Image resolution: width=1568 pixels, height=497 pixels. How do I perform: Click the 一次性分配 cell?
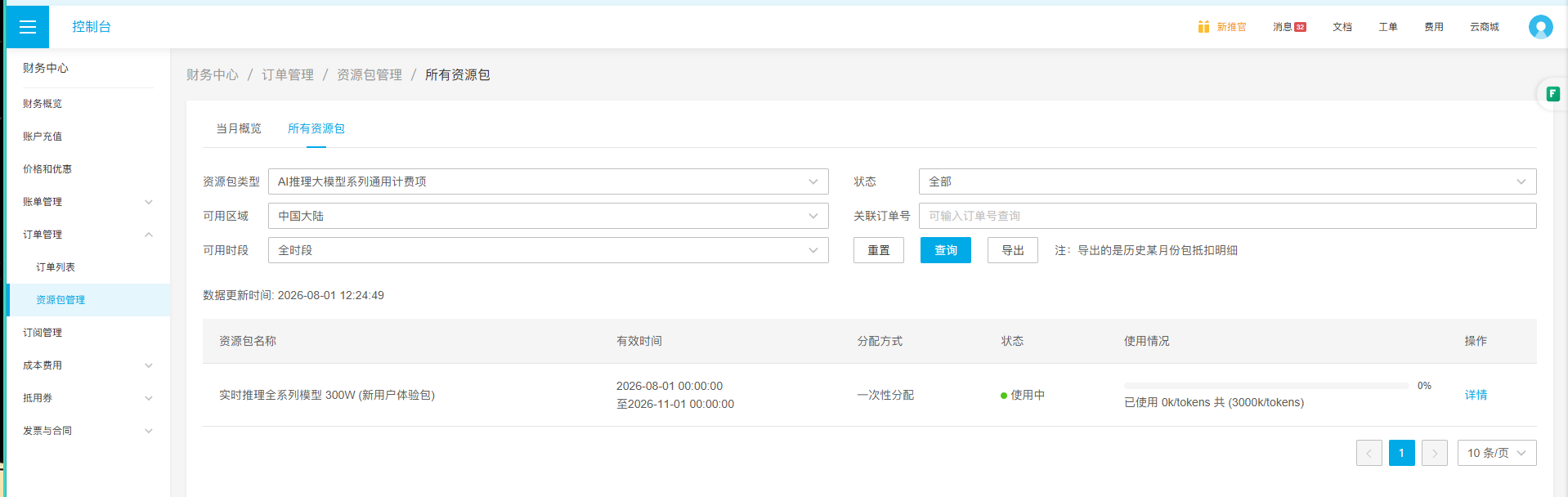(x=885, y=395)
